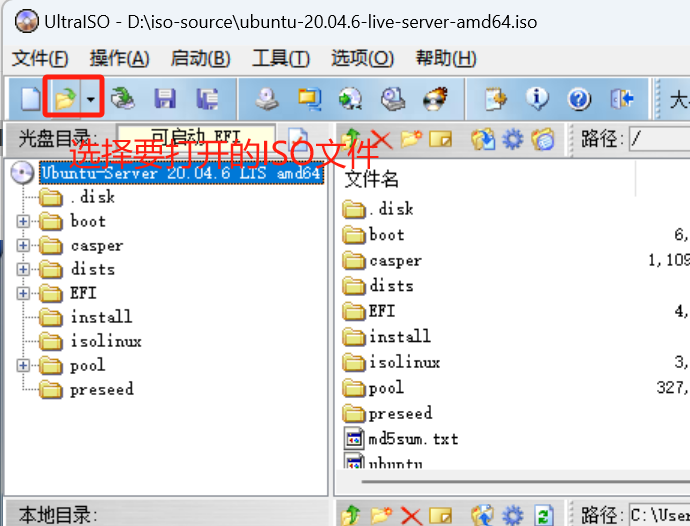
Task: Click the image 路径 input field showing /
Action: coord(660,139)
